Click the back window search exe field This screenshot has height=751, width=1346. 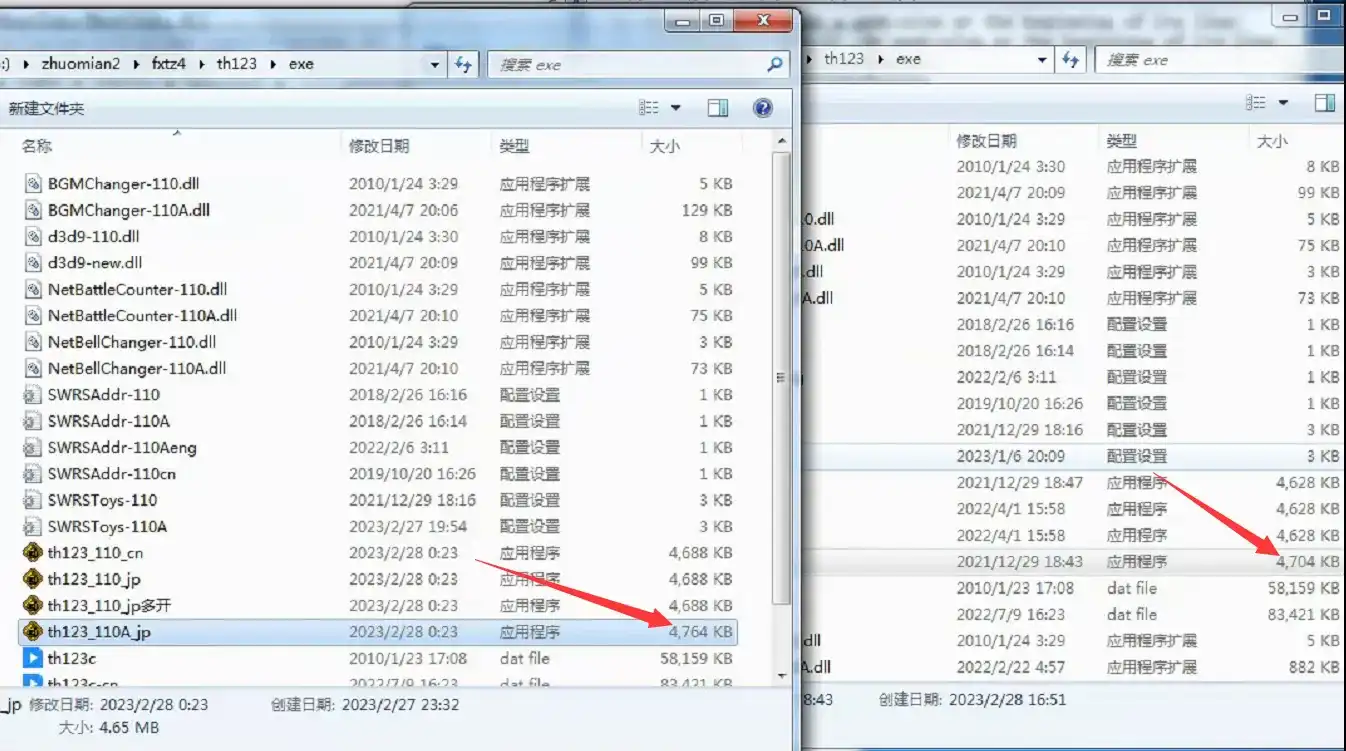1220,59
